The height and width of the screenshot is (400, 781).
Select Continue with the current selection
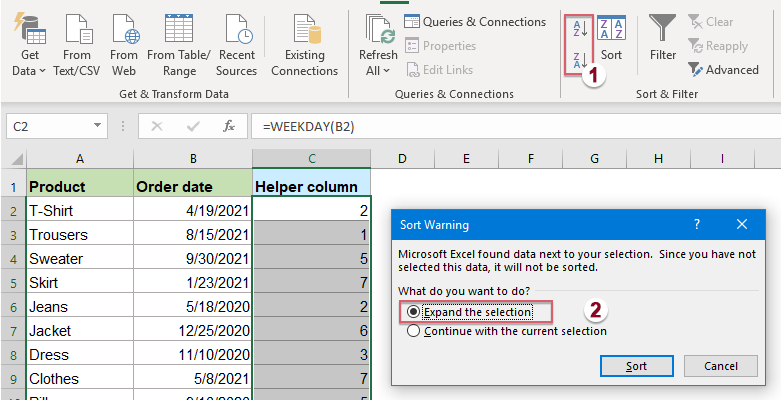click(414, 331)
